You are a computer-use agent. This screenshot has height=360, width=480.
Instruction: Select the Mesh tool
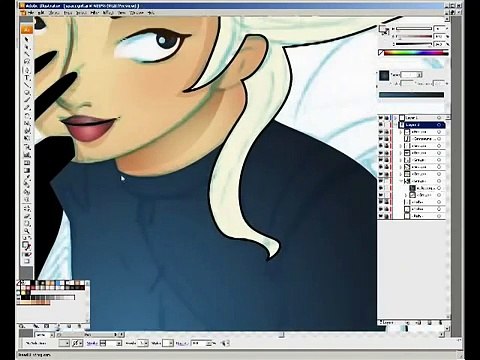(x=27, y=162)
